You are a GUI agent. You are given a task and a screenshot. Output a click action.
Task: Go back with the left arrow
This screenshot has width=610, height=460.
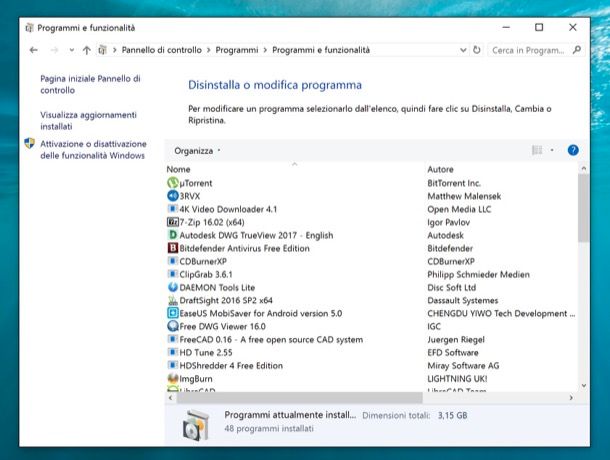point(33,50)
